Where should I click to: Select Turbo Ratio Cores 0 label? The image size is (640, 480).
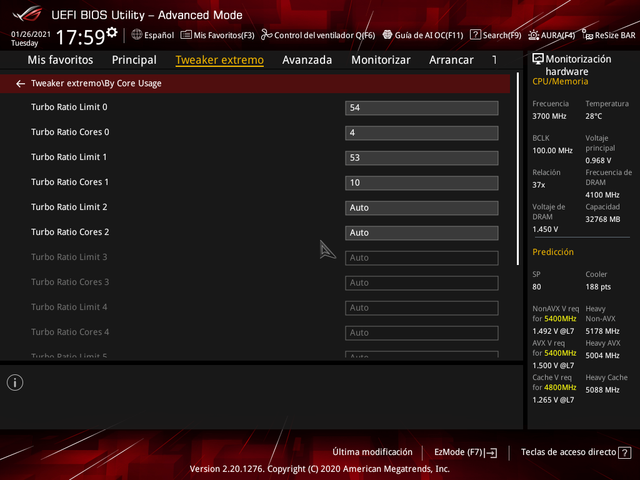(70, 132)
